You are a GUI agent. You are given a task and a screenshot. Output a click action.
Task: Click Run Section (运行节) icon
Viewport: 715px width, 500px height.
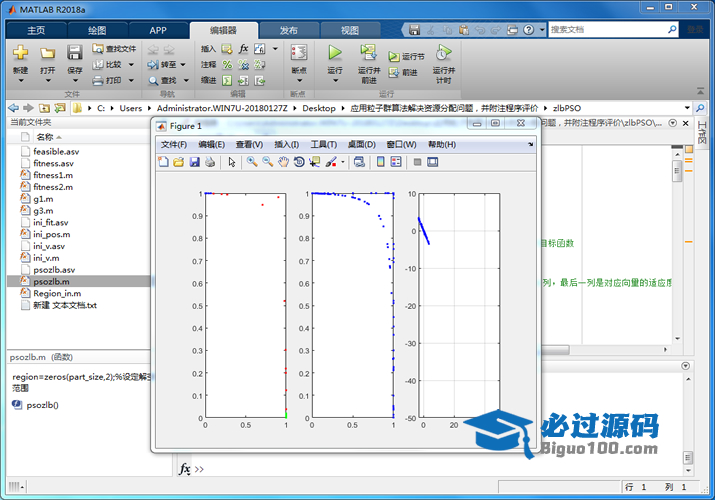pos(394,57)
